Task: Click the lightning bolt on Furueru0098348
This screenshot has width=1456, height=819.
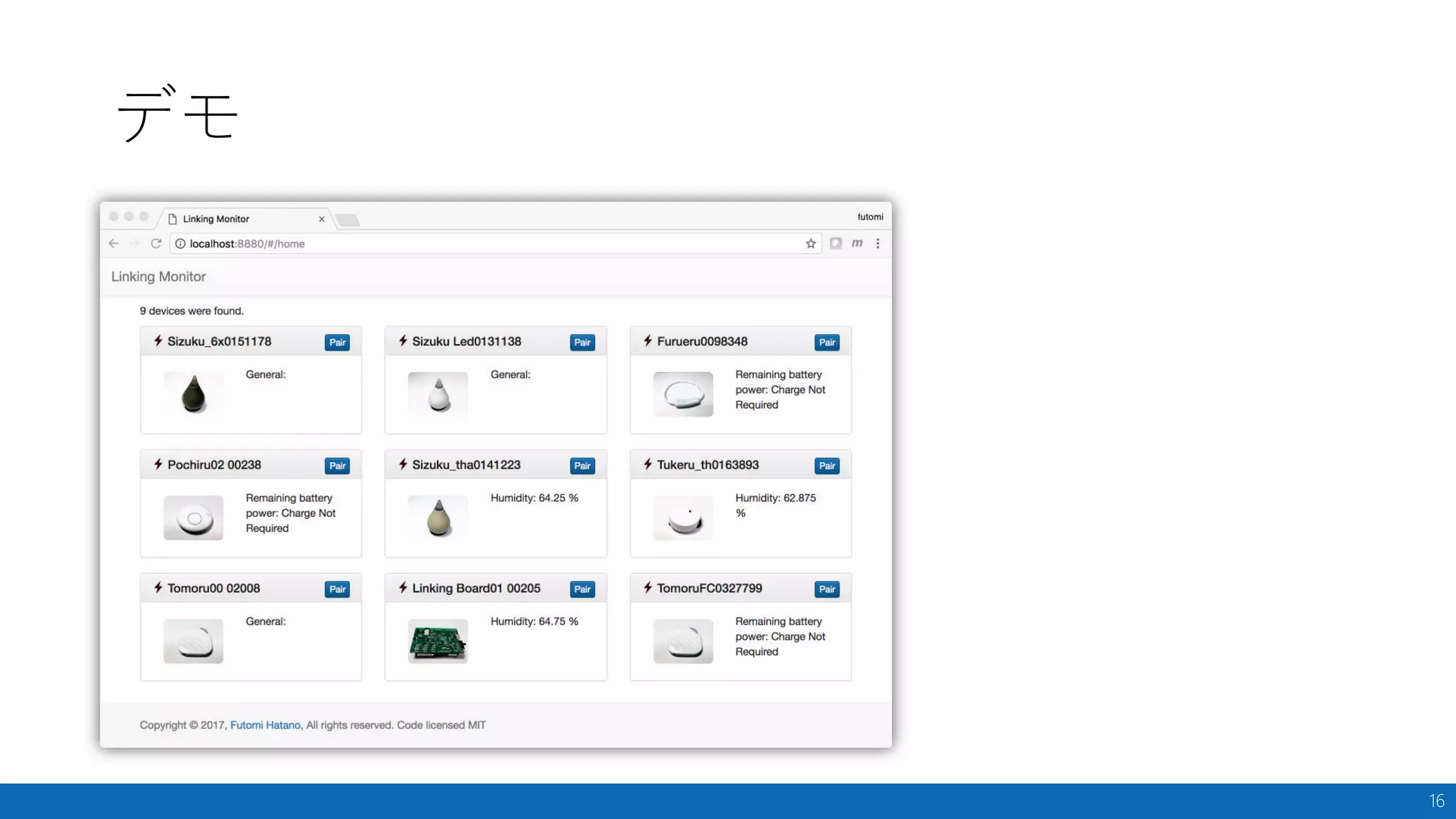Action: [648, 341]
